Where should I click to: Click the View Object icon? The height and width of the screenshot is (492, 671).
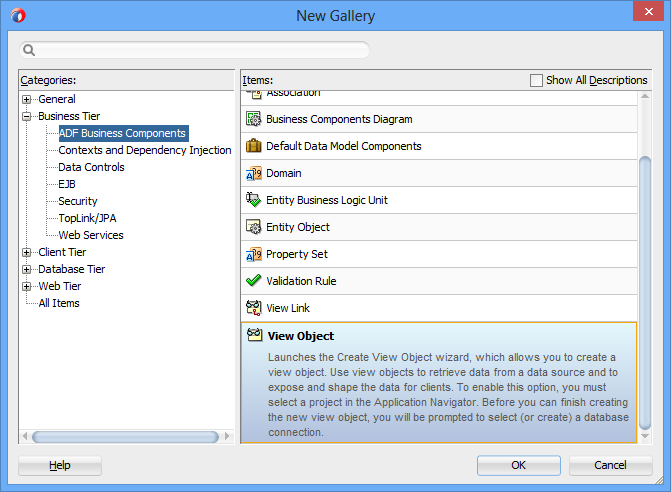click(255, 335)
